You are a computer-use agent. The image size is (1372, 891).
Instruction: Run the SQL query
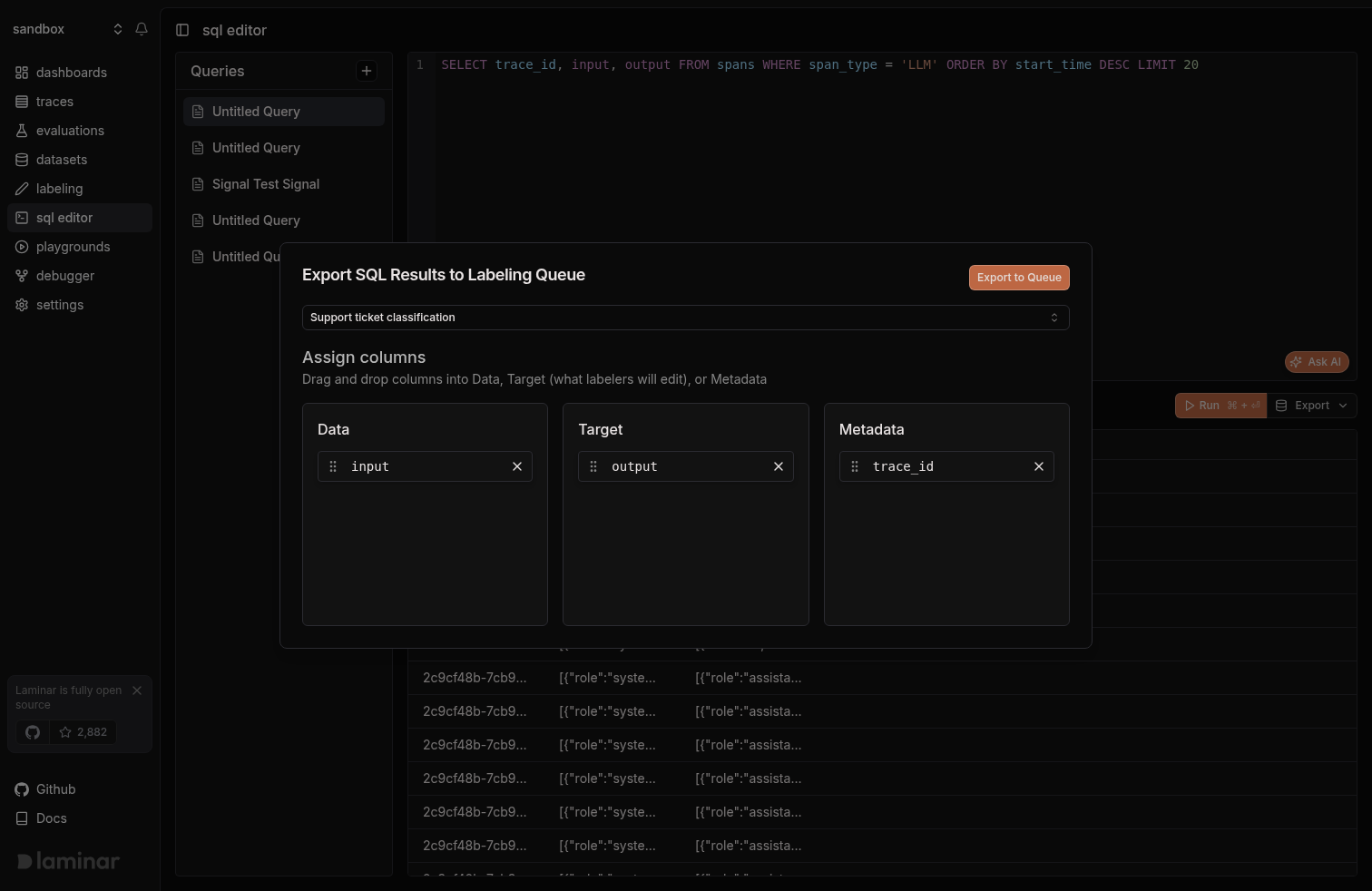pyautogui.click(x=1220, y=406)
